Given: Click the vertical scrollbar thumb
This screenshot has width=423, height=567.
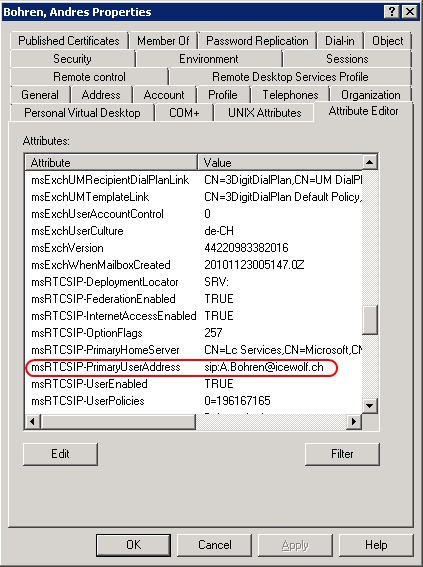Looking at the screenshot, I should 369,320.
